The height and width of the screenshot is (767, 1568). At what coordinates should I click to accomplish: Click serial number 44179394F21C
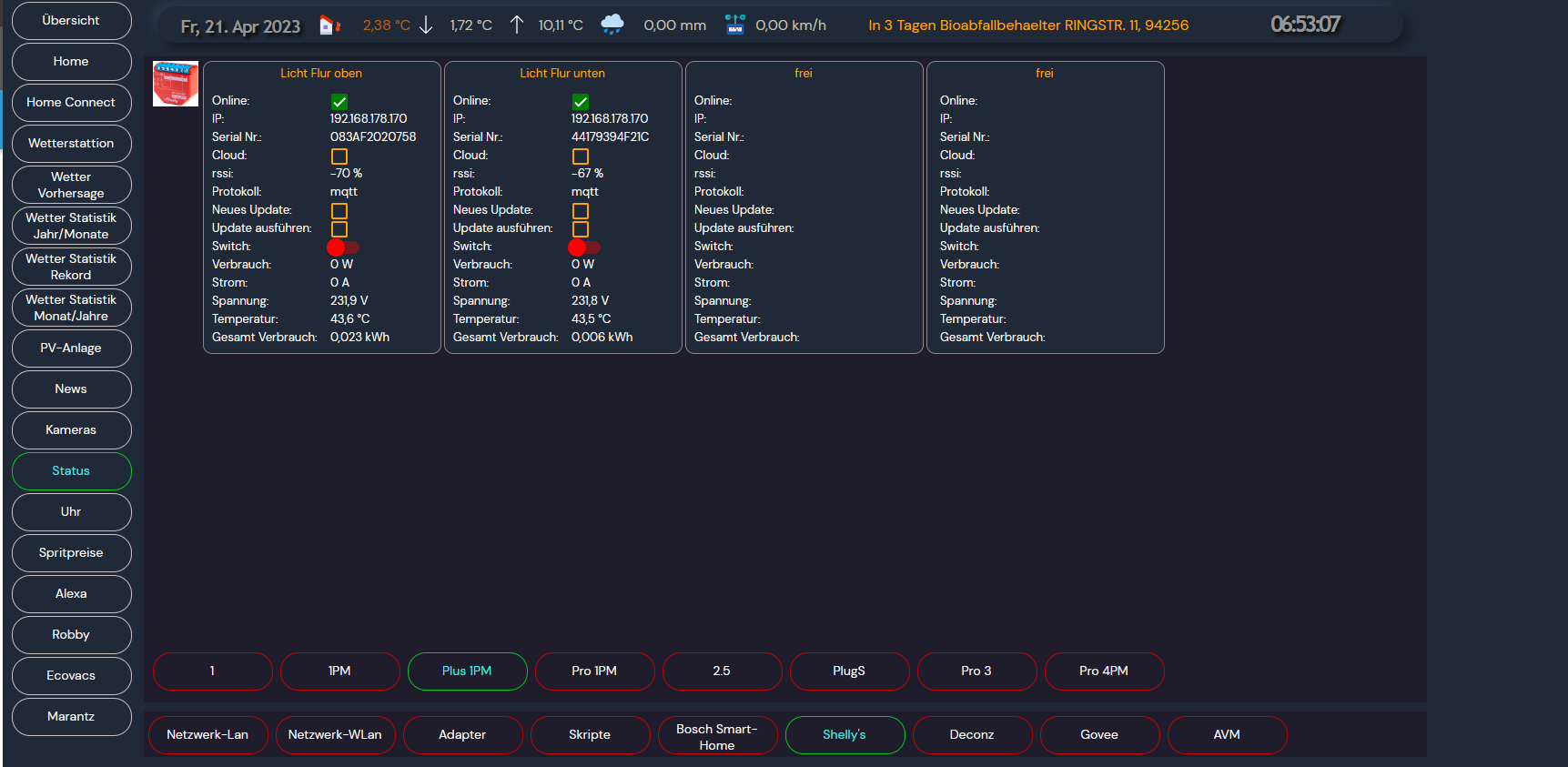pos(611,136)
